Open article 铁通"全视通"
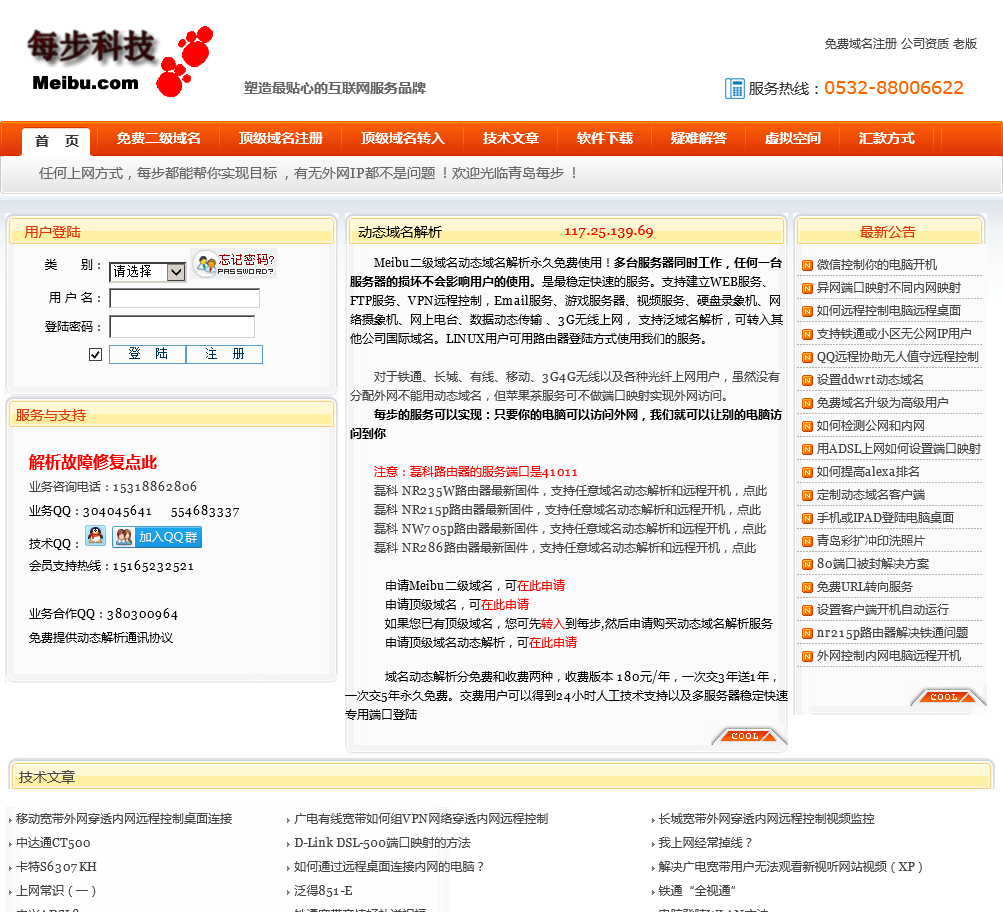Screen dimensions: 1003x912 pyautogui.click(x=697, y=892)
